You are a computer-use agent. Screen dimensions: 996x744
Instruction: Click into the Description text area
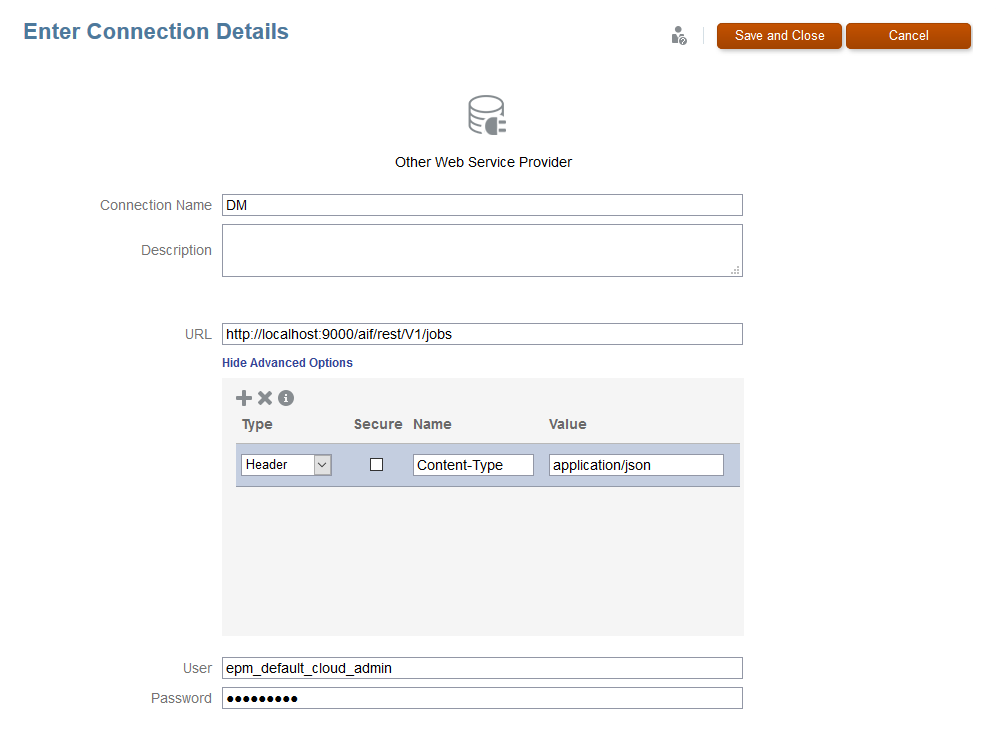482,250
